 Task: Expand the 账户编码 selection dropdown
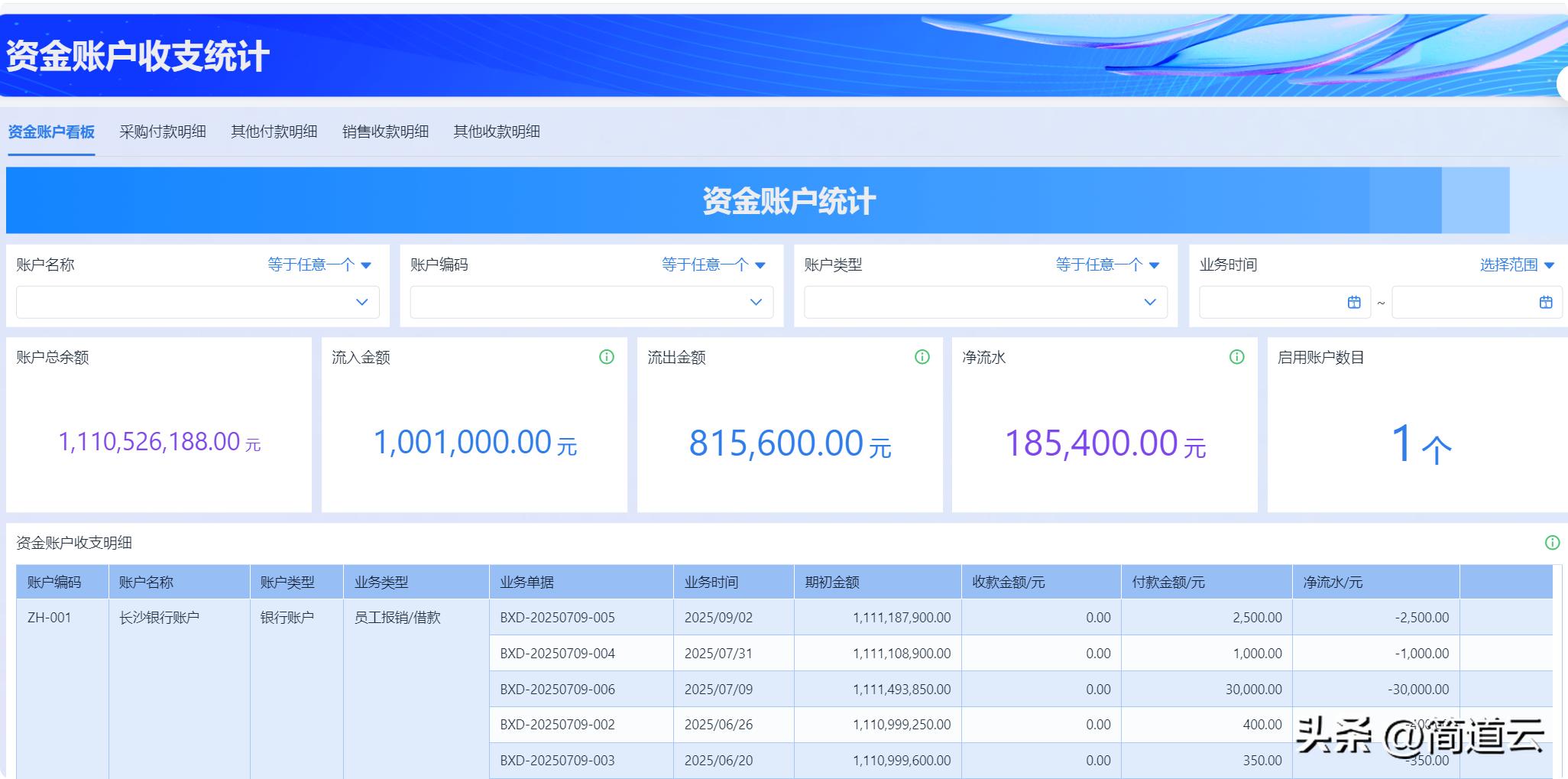(x=756, y=302)
